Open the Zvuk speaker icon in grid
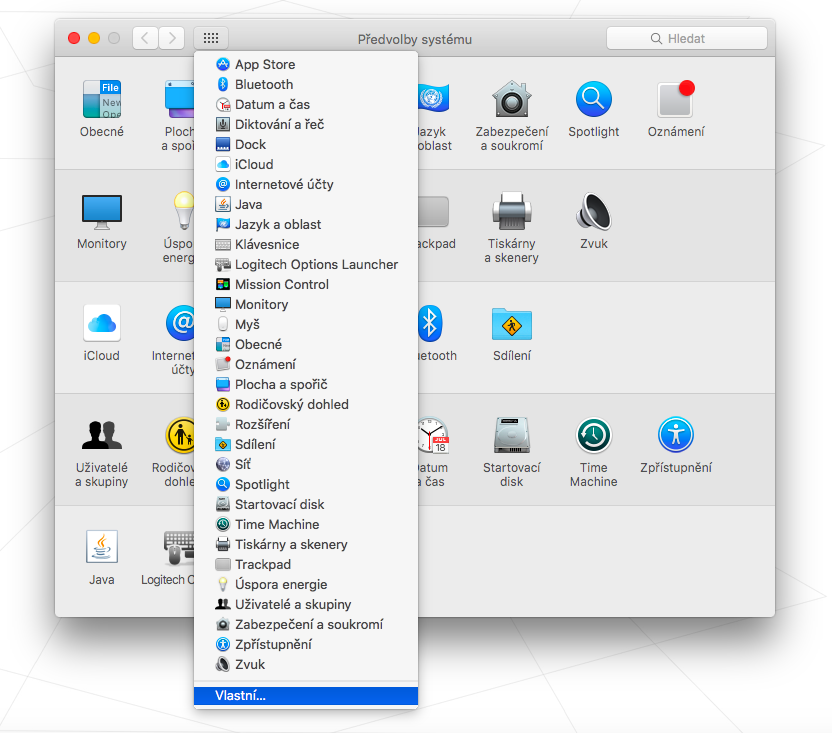This screenshot has width=832, height=733. tap(594, 211)
